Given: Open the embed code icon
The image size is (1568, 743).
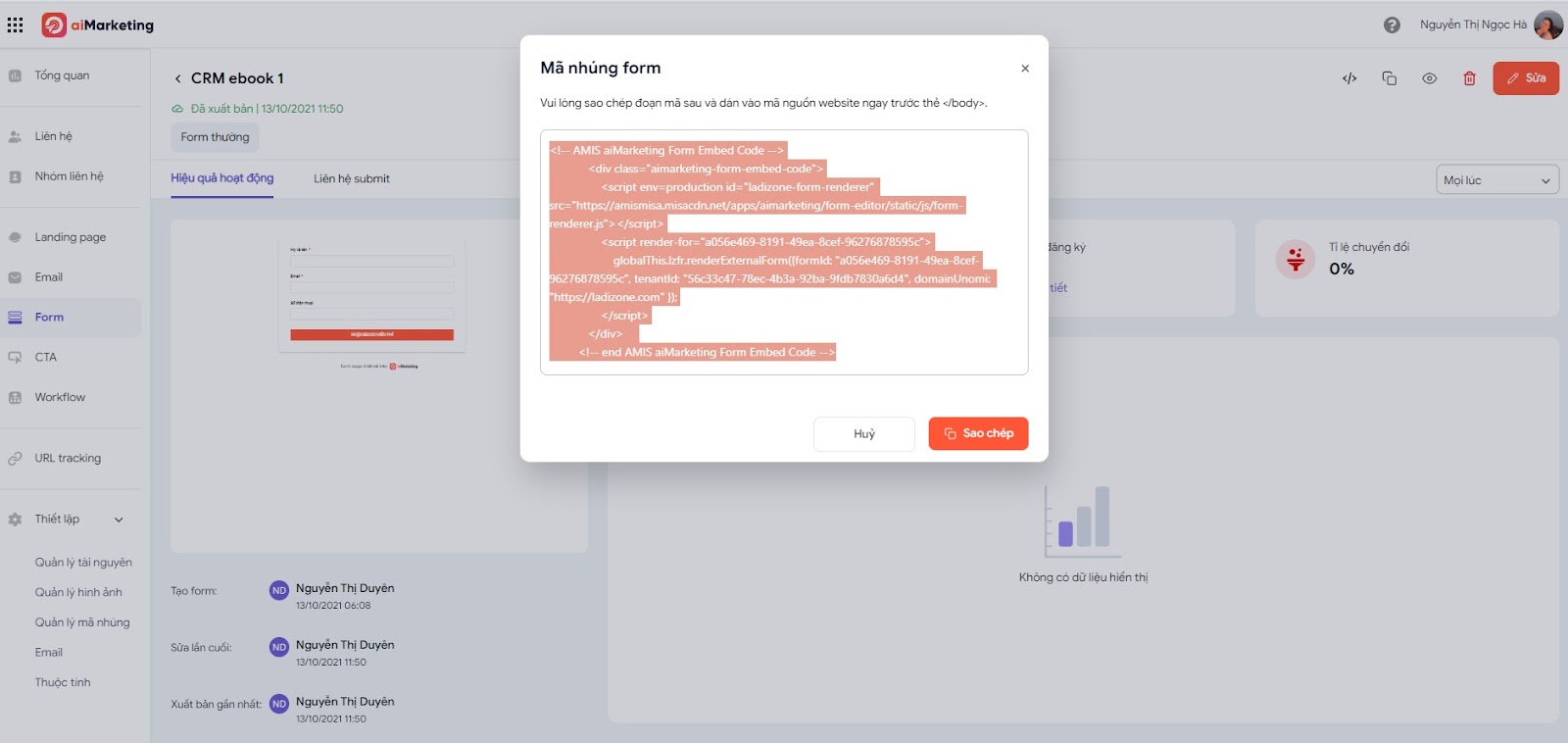Looking at the screenshot, I should point(1349,78).
